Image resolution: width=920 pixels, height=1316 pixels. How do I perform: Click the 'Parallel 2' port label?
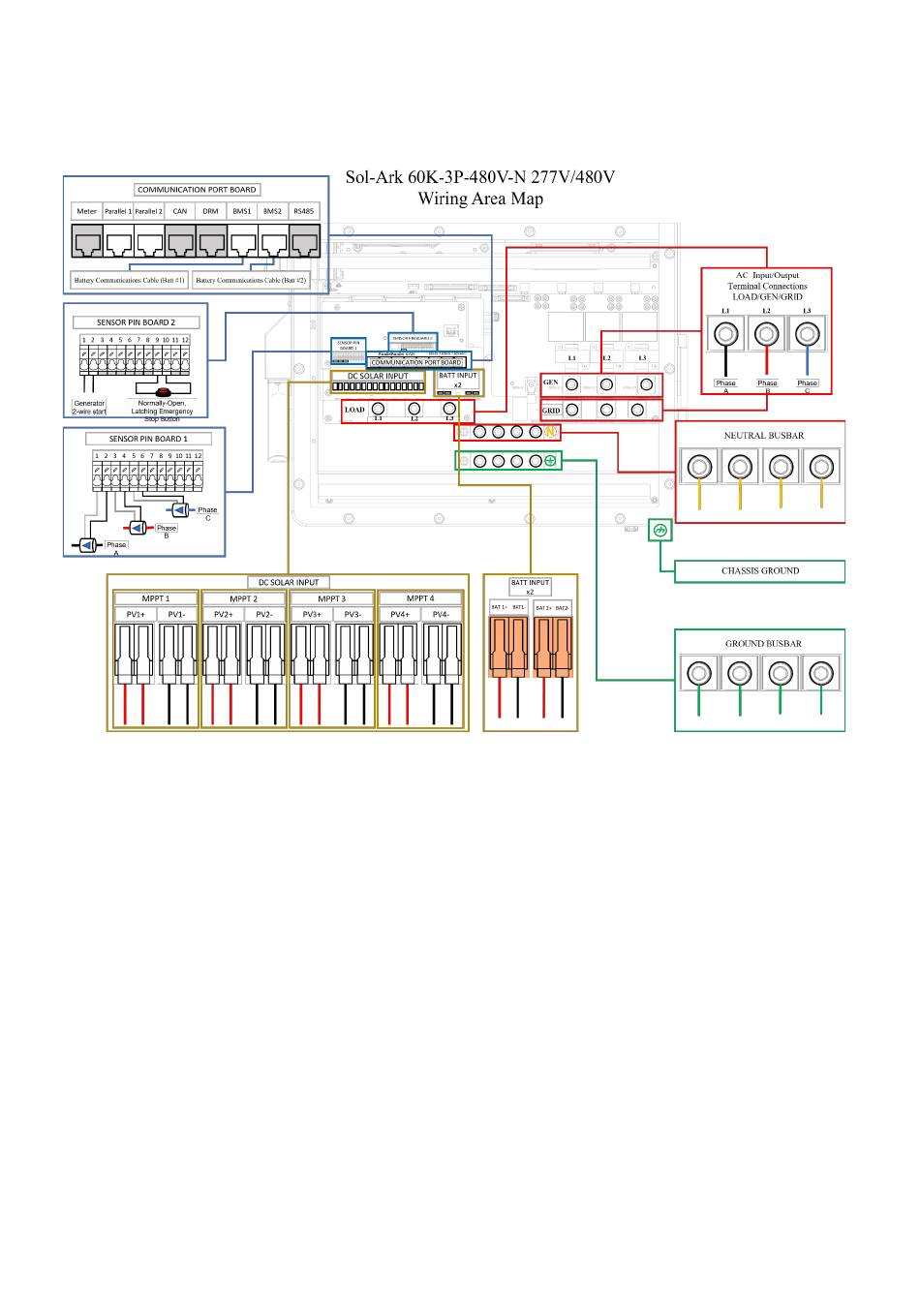(x=148, y=211)
